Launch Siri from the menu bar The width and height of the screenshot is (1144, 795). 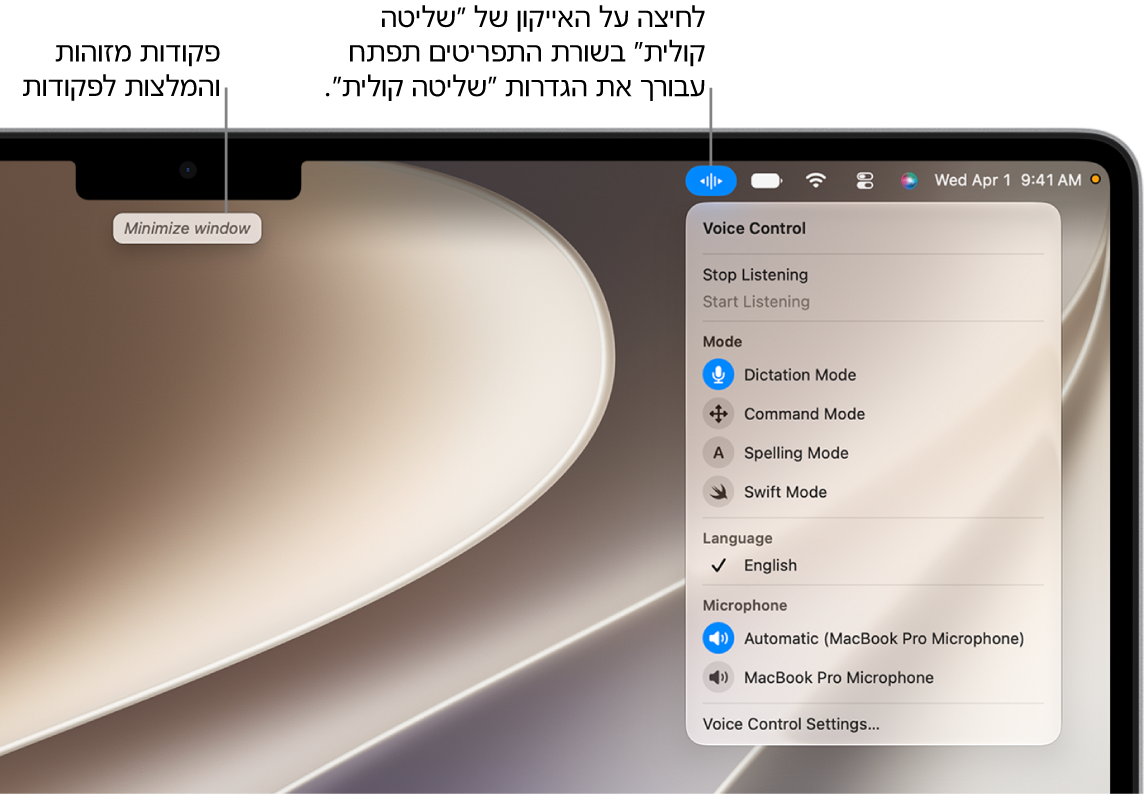(909, 180)
